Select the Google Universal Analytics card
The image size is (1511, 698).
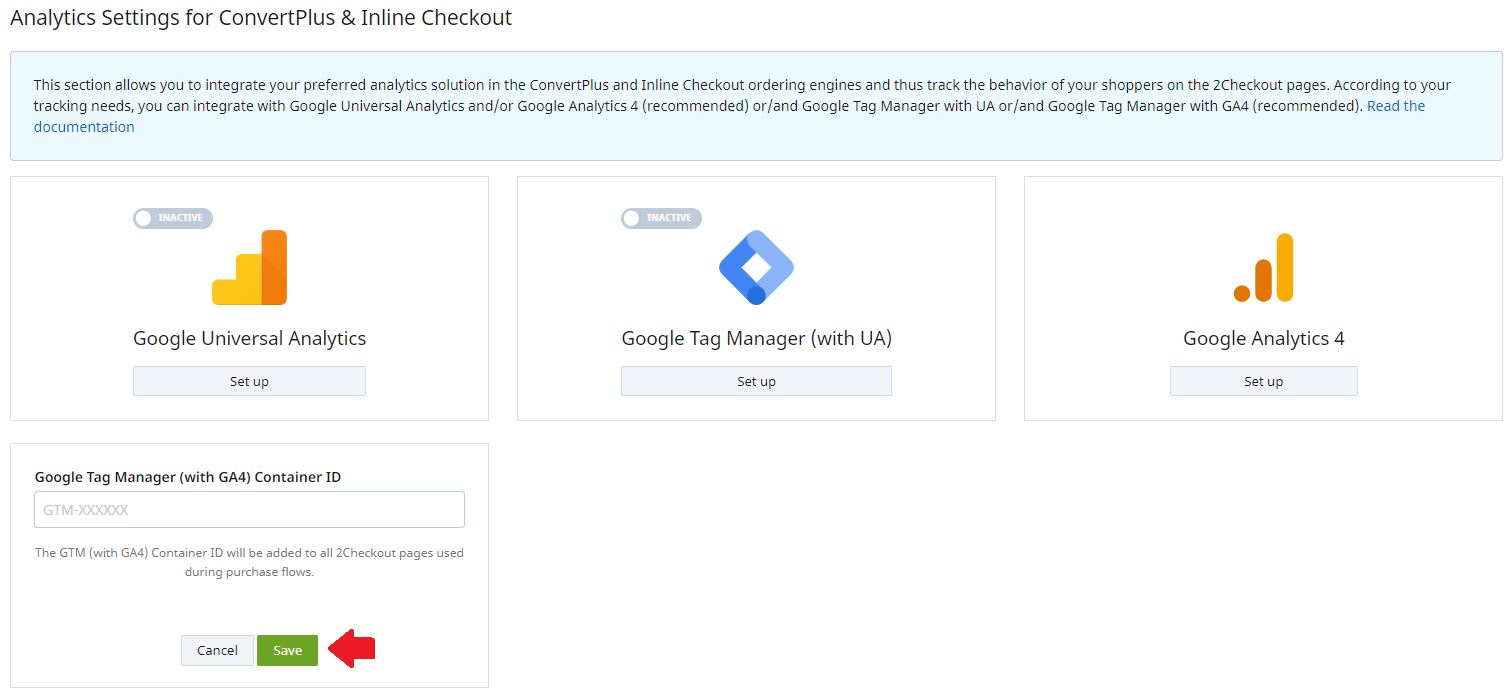[x=249, y=297]
